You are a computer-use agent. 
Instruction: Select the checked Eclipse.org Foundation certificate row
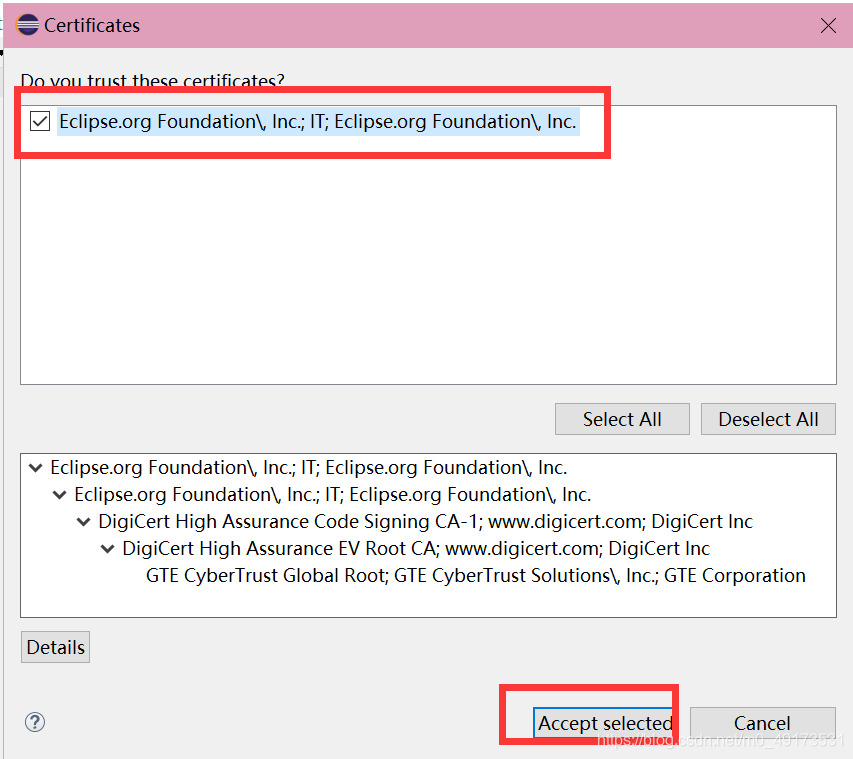click(x=318, y=121)
